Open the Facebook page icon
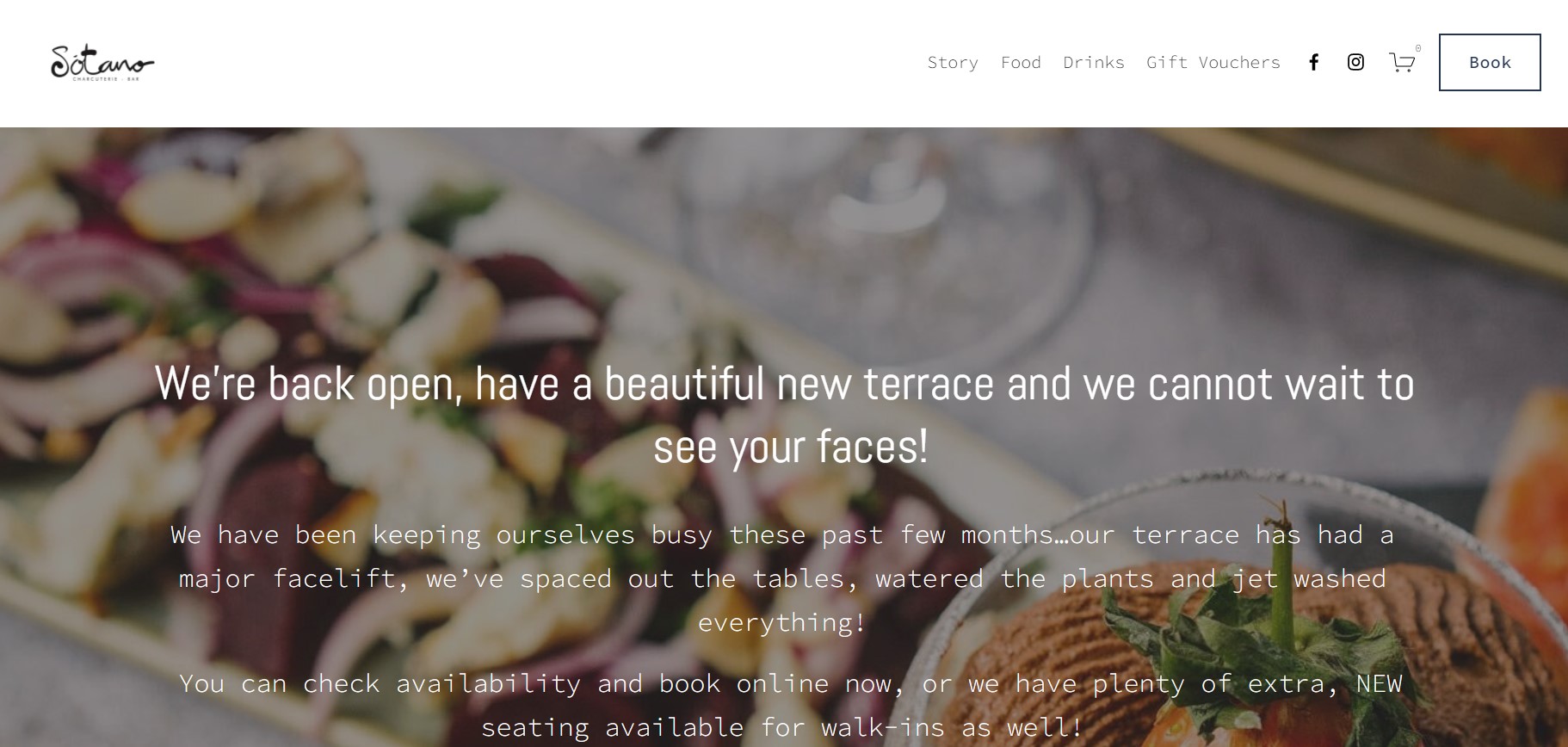The width and height of the screenshot is (1568, 747). coord(1313,62)
